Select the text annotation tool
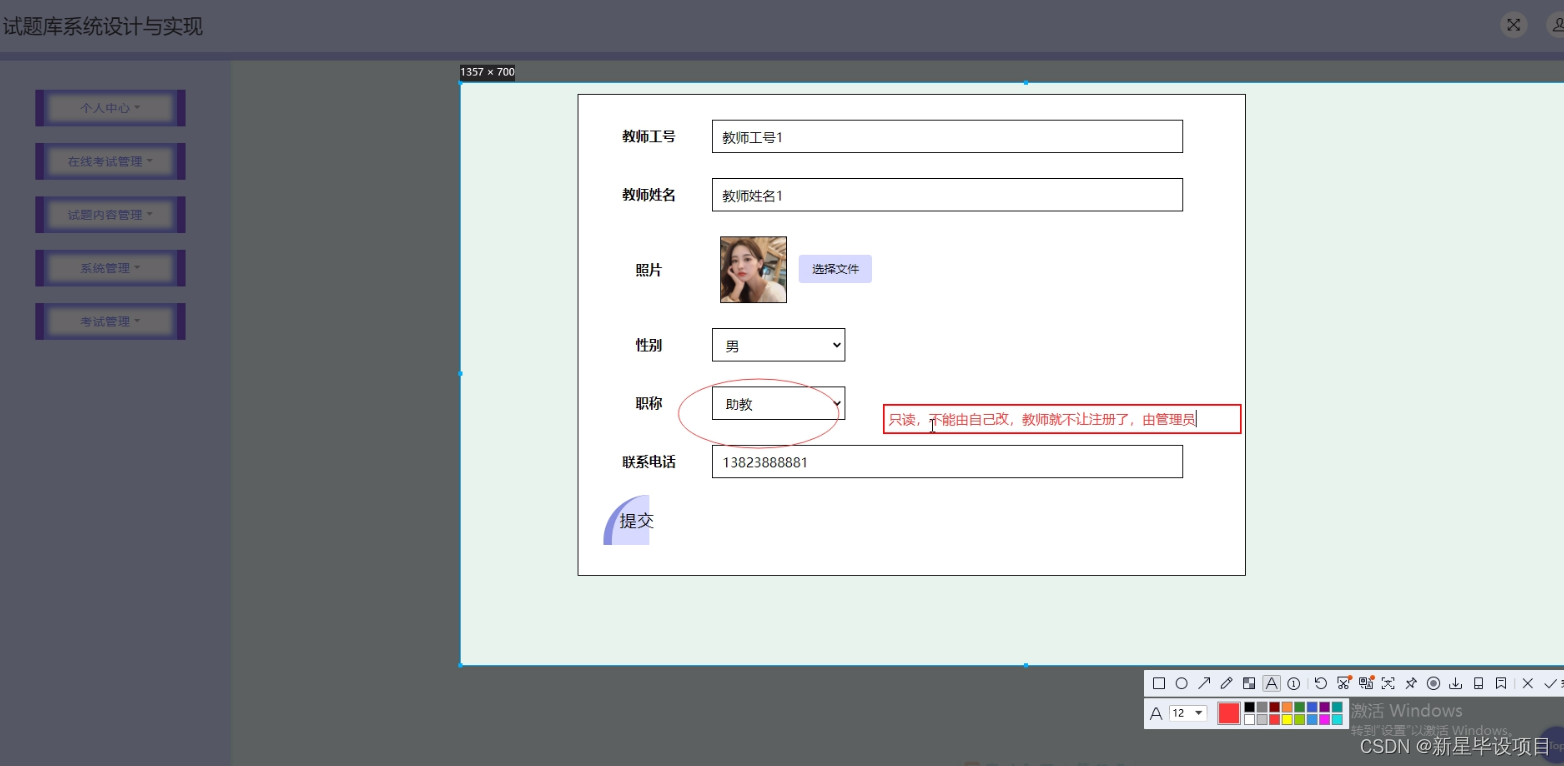Image resolution: width=1564 pixels, height=766 pixels. pyautogui.click(x=1271, y=683)
